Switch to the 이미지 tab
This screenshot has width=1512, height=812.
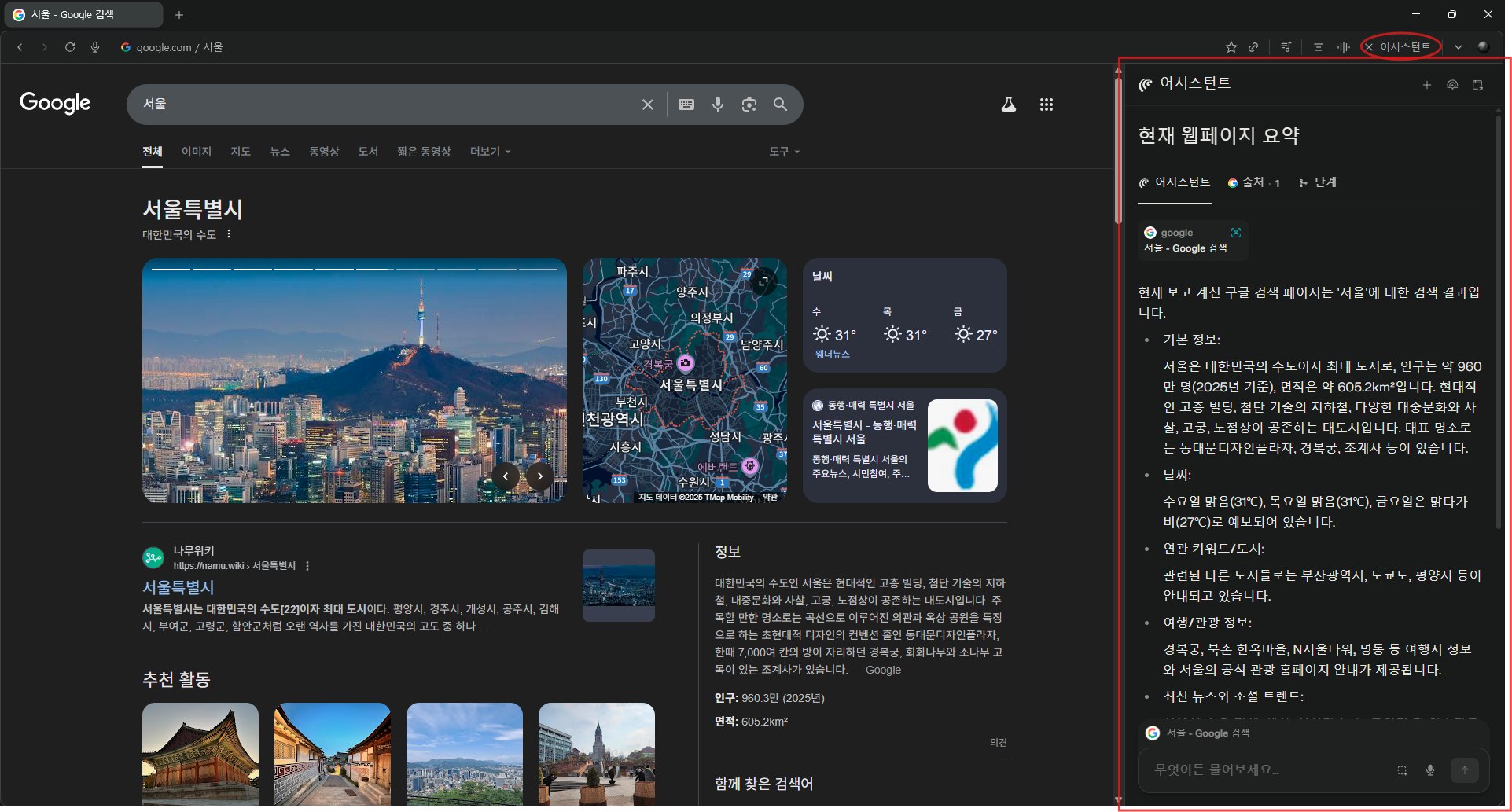[197, 152]
